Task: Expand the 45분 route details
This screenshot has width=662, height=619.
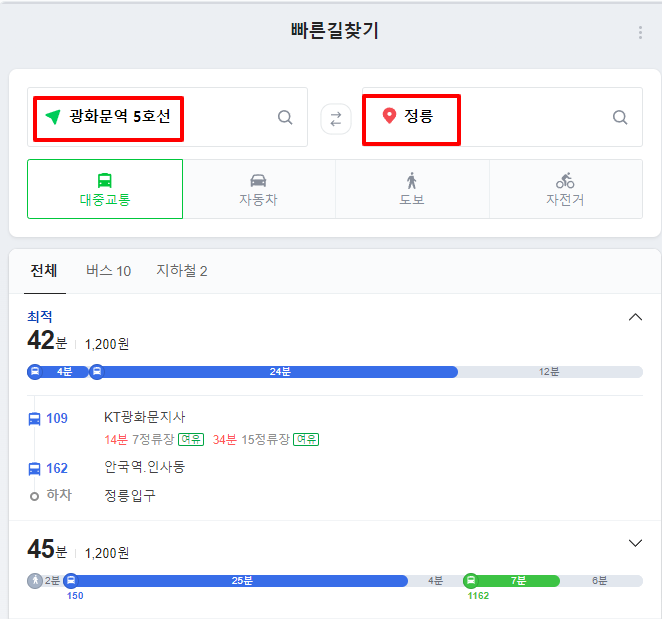Action: 635,543
